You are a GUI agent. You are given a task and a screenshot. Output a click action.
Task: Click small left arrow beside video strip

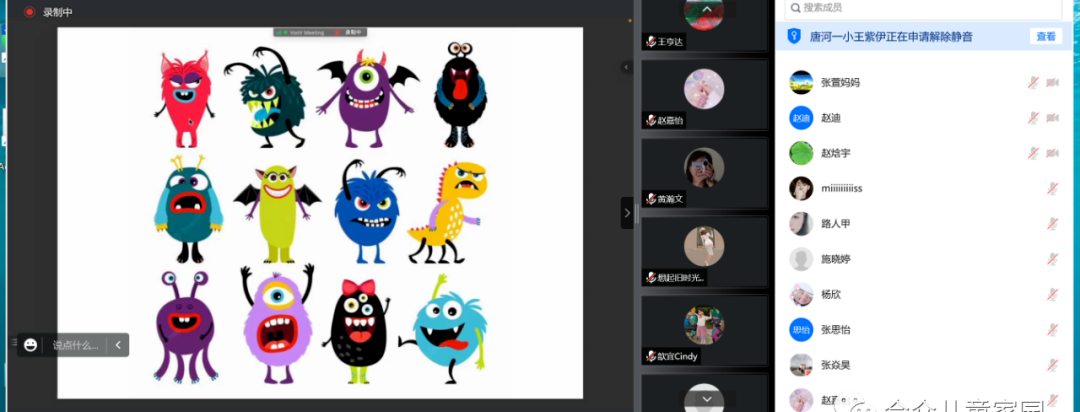625,67
